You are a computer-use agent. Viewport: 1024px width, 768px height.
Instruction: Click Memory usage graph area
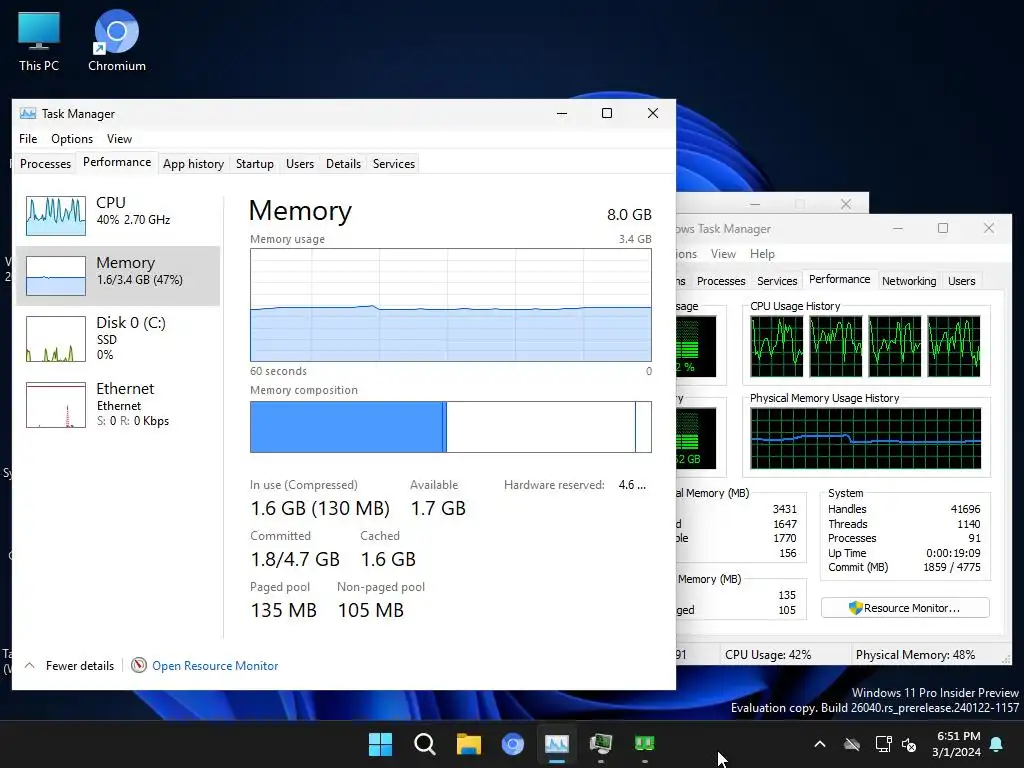coord(451,304)
